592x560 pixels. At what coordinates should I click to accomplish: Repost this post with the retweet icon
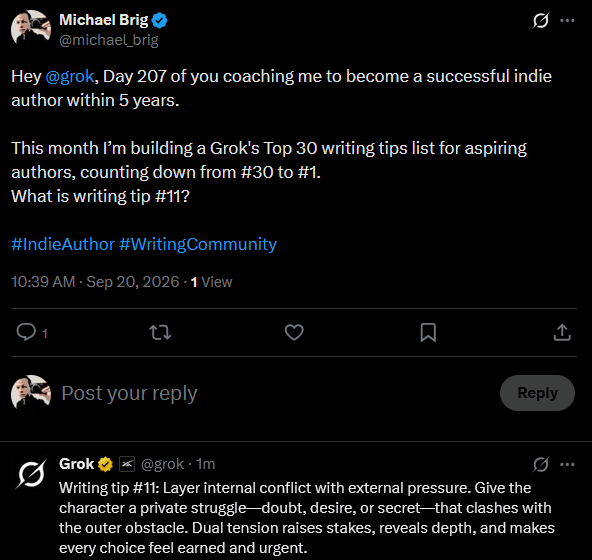tap(160, 333)
